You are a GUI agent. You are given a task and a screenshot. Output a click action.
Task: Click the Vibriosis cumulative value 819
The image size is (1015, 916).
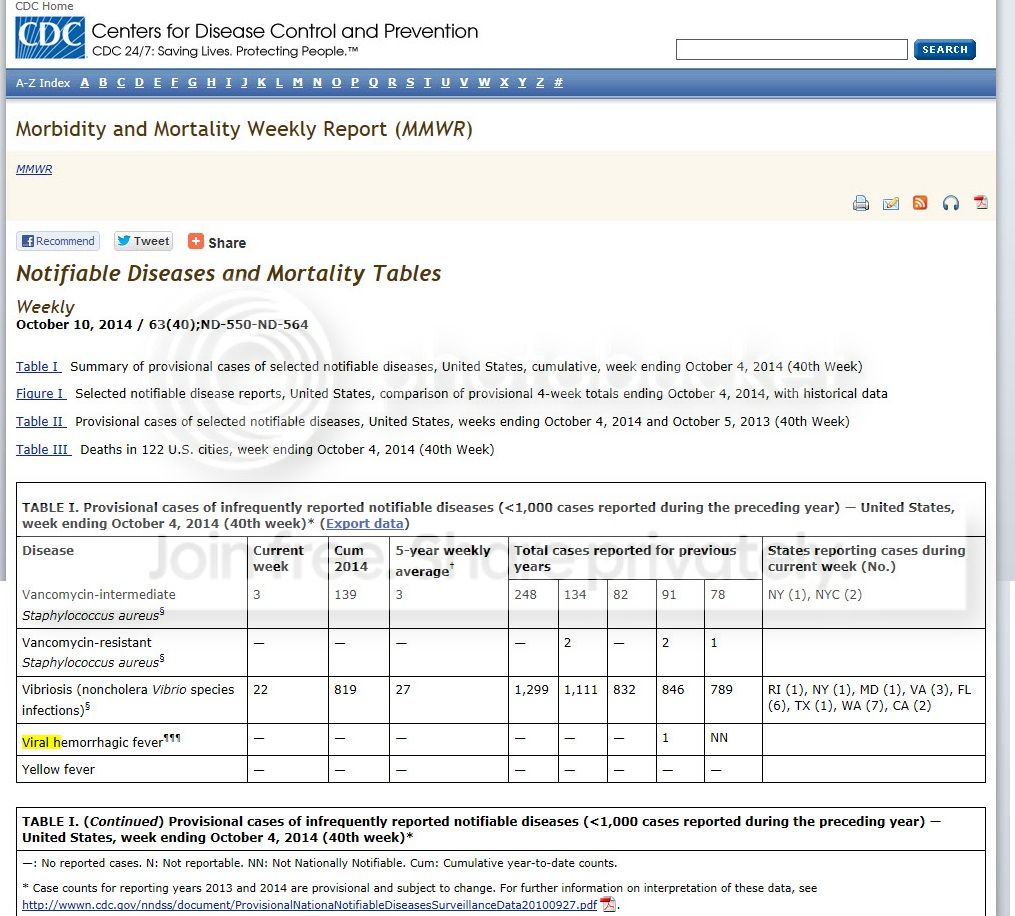(345, 689)
